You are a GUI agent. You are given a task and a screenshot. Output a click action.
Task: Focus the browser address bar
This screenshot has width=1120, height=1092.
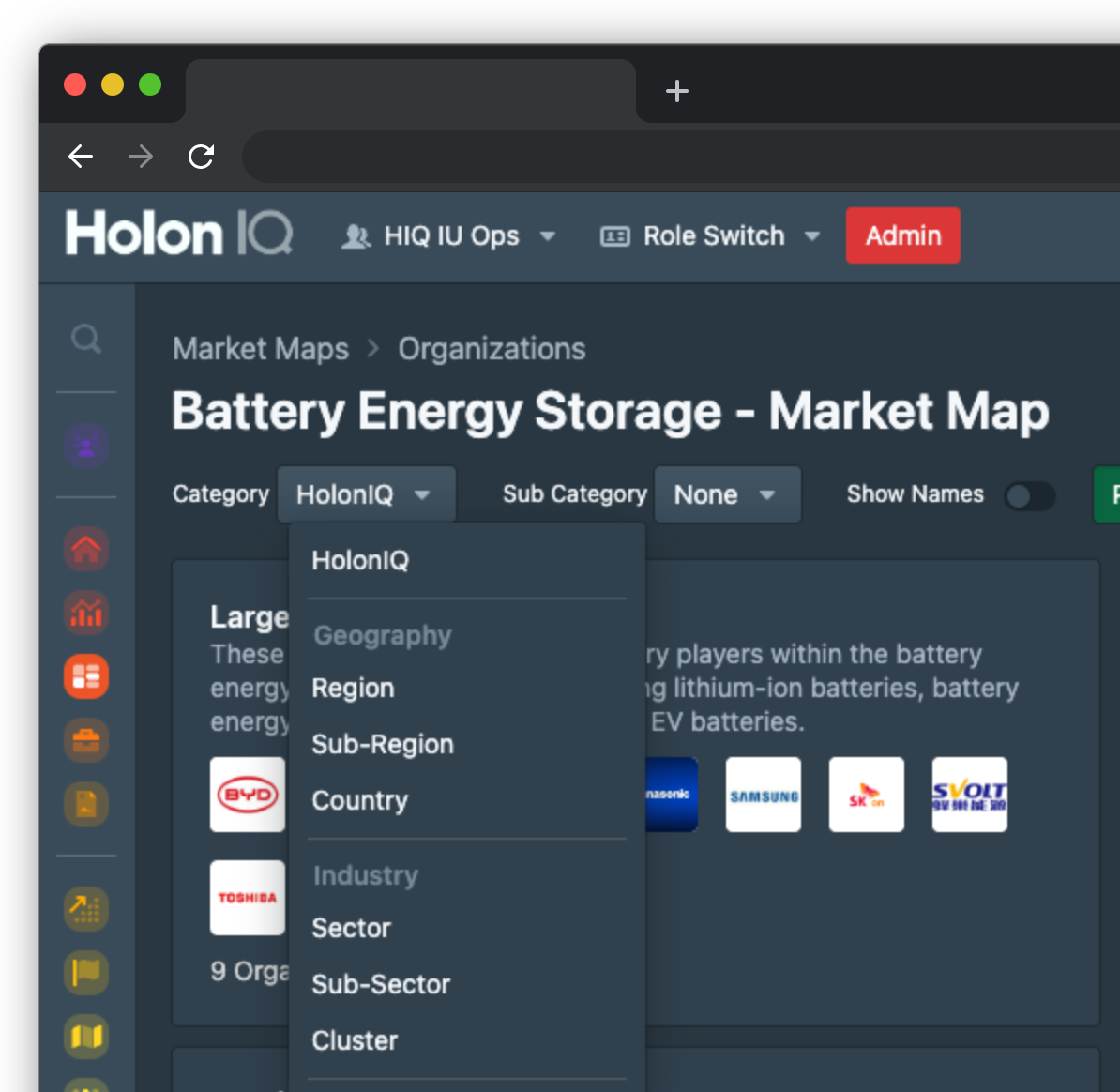681,156
